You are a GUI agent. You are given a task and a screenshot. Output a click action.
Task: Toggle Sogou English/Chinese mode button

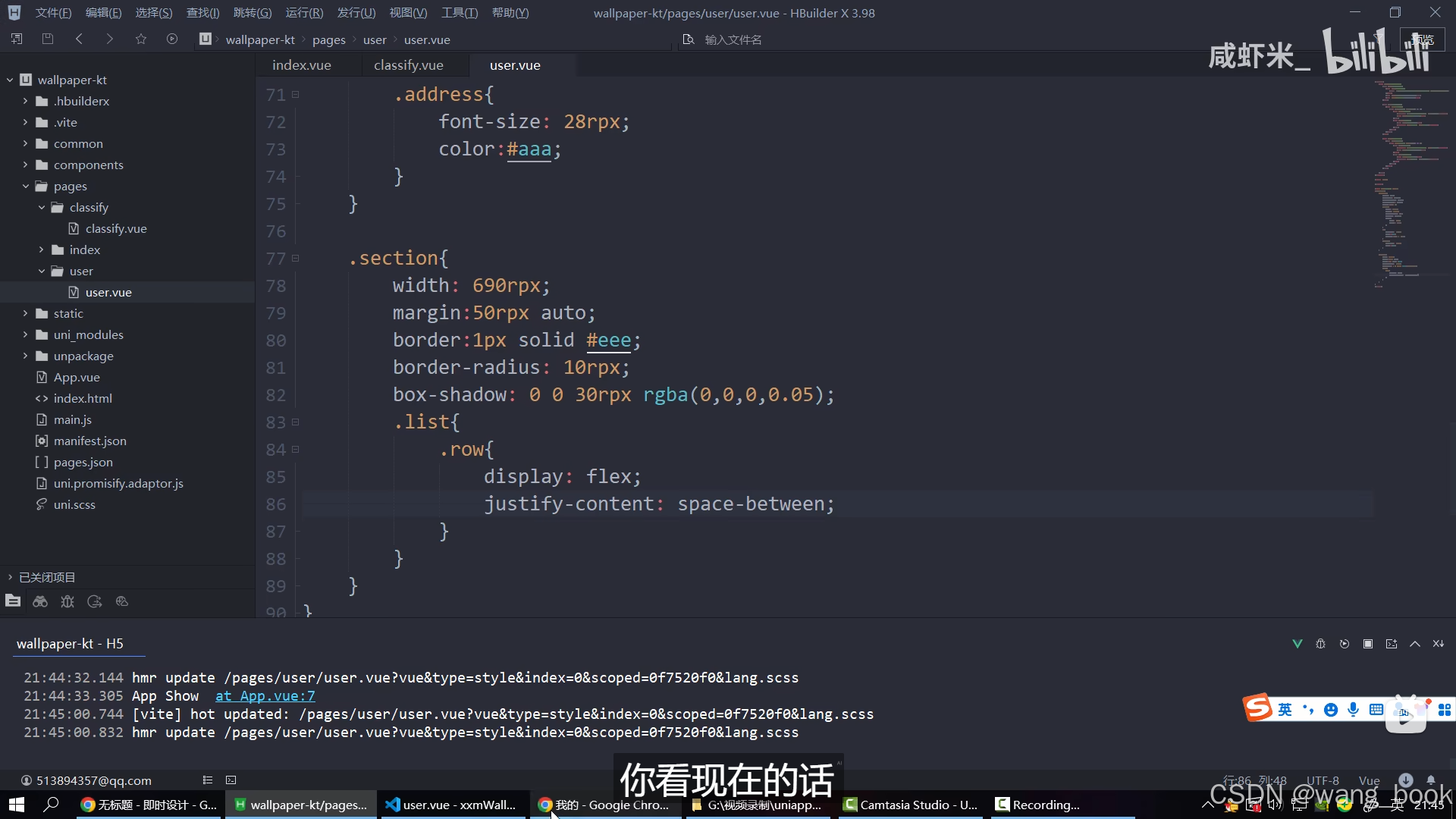(x=1285, y=710)
